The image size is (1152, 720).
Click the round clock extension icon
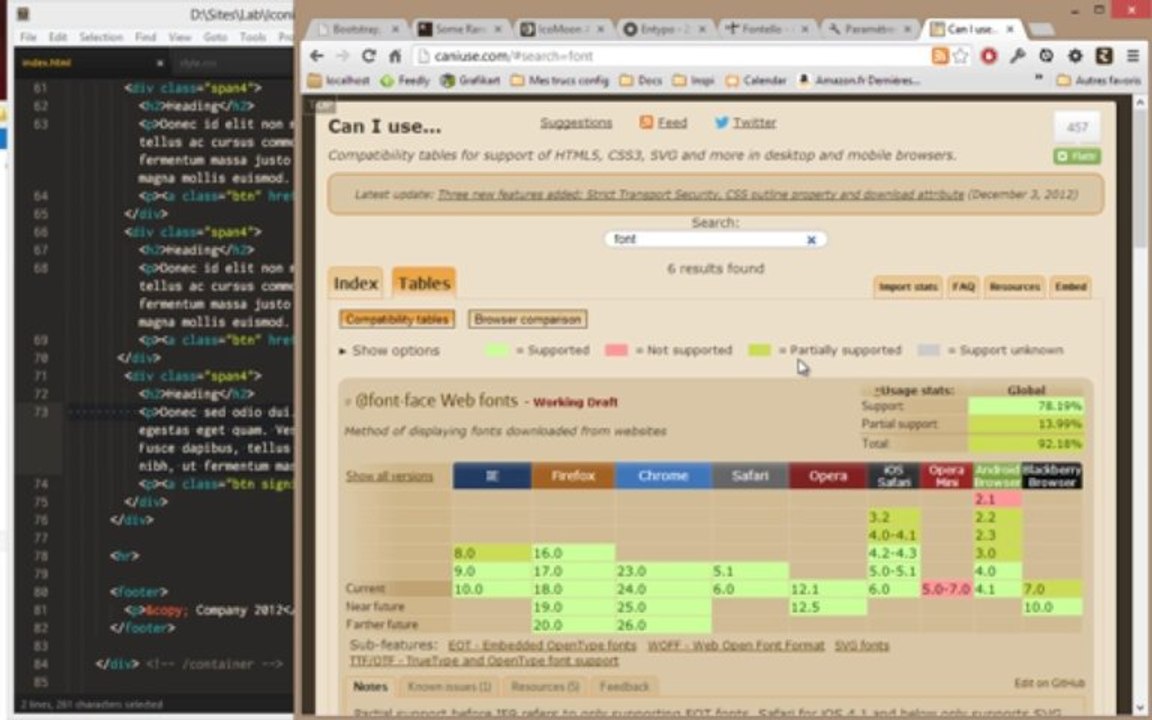coord(1046,56)
